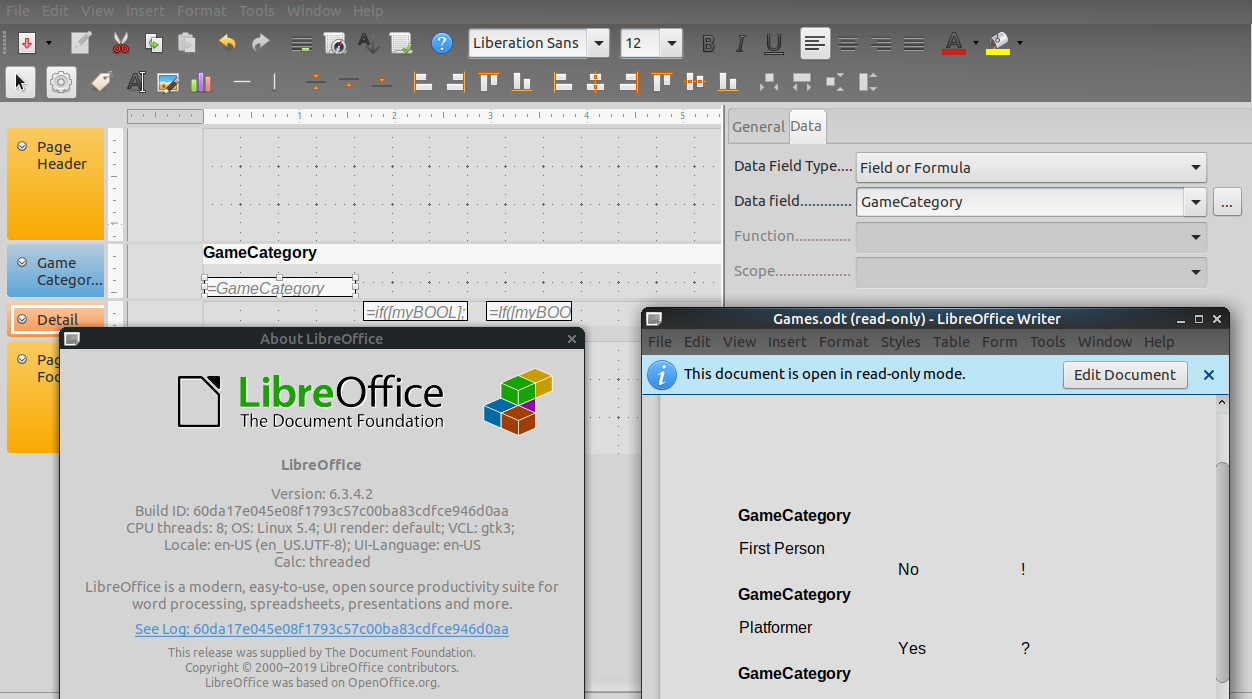Open the Format menu in Writer window
Viewport: 1252px width, 699px height.
[843, 341]
